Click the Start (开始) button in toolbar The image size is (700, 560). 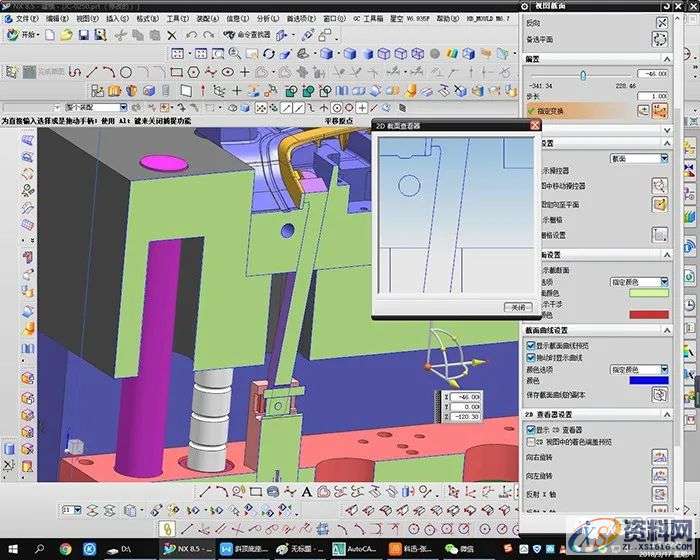coord(24,35)
